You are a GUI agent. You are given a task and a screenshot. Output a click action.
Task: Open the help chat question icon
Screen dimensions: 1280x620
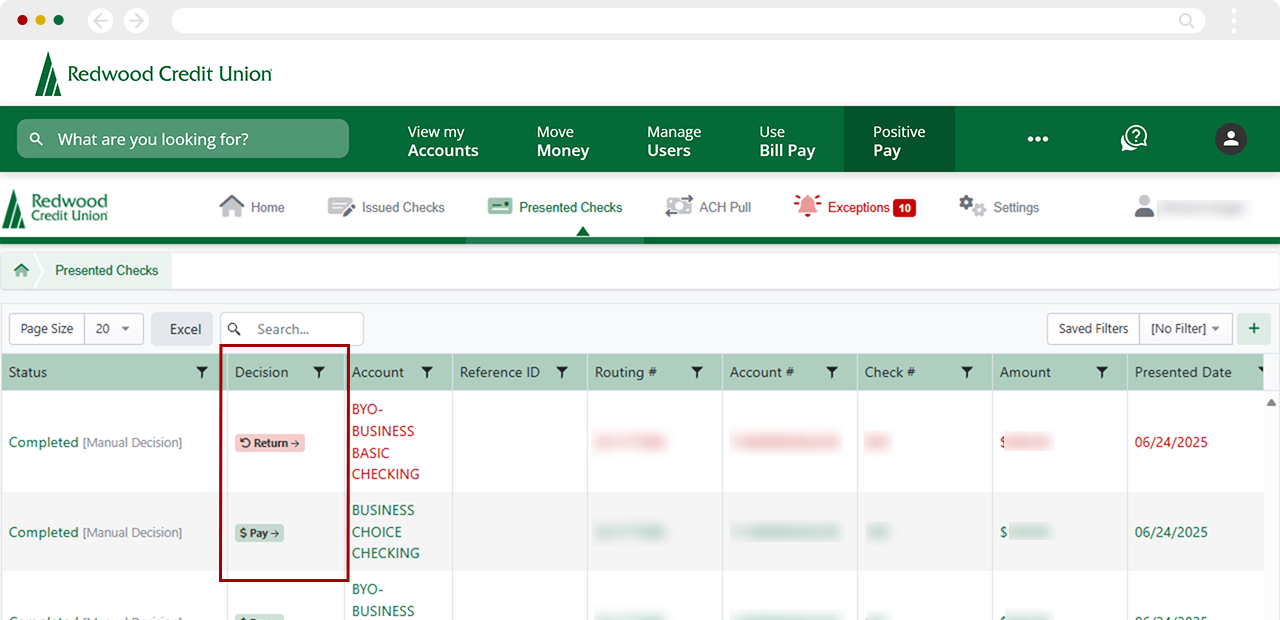(x=1134, y=139)
